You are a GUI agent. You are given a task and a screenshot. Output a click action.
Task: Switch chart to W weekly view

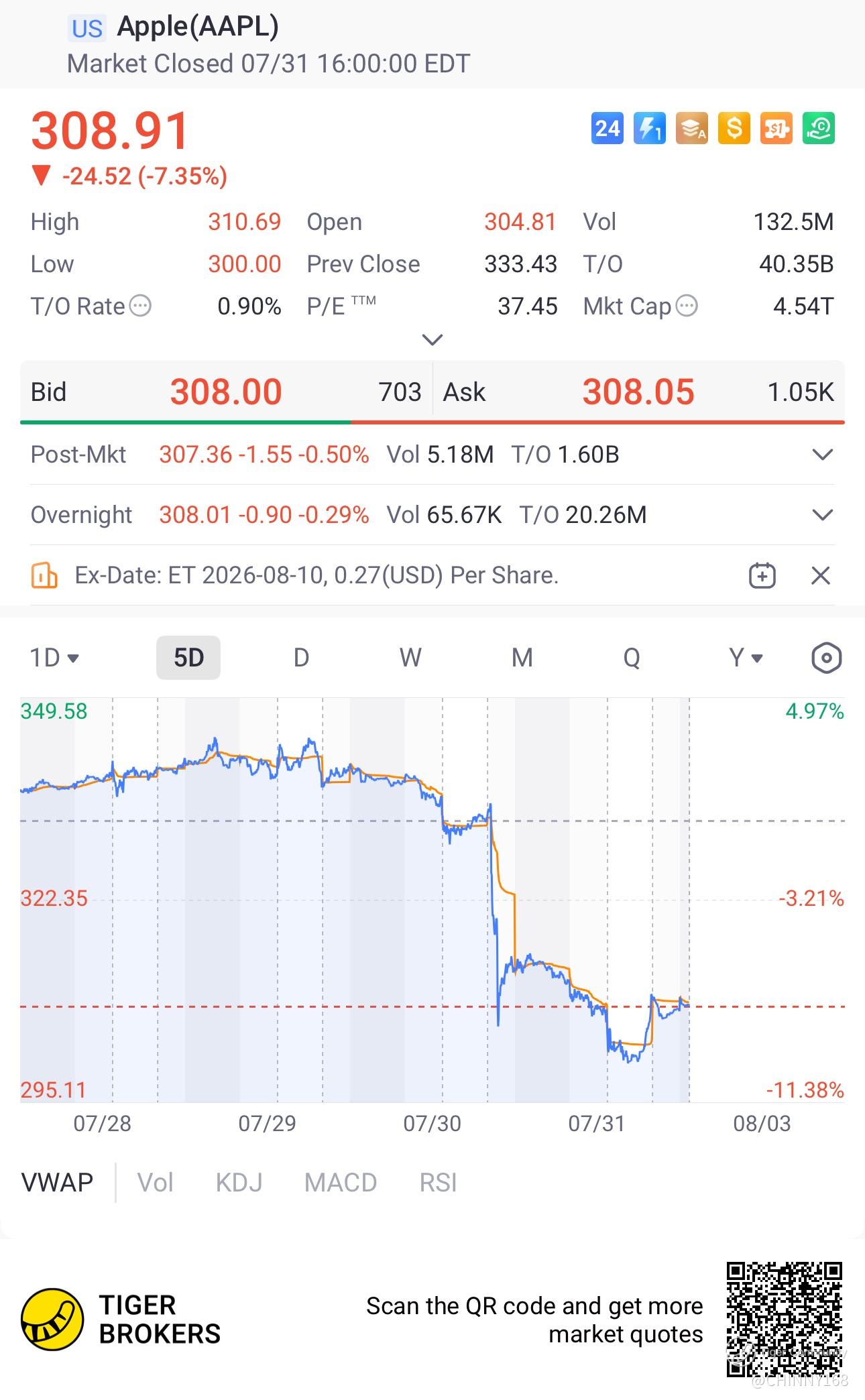pos(410,658)
